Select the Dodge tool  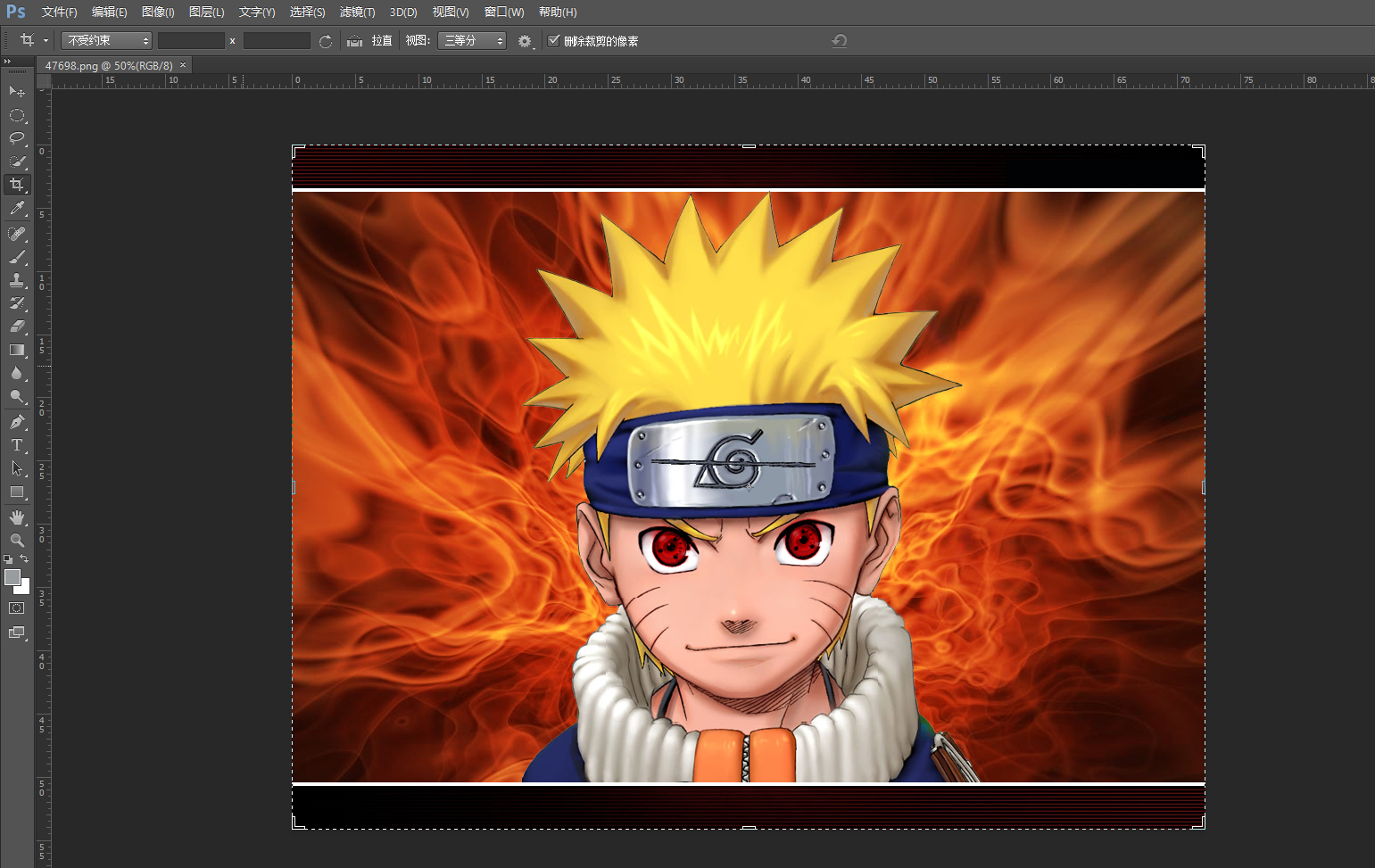(x=17, y=396)
